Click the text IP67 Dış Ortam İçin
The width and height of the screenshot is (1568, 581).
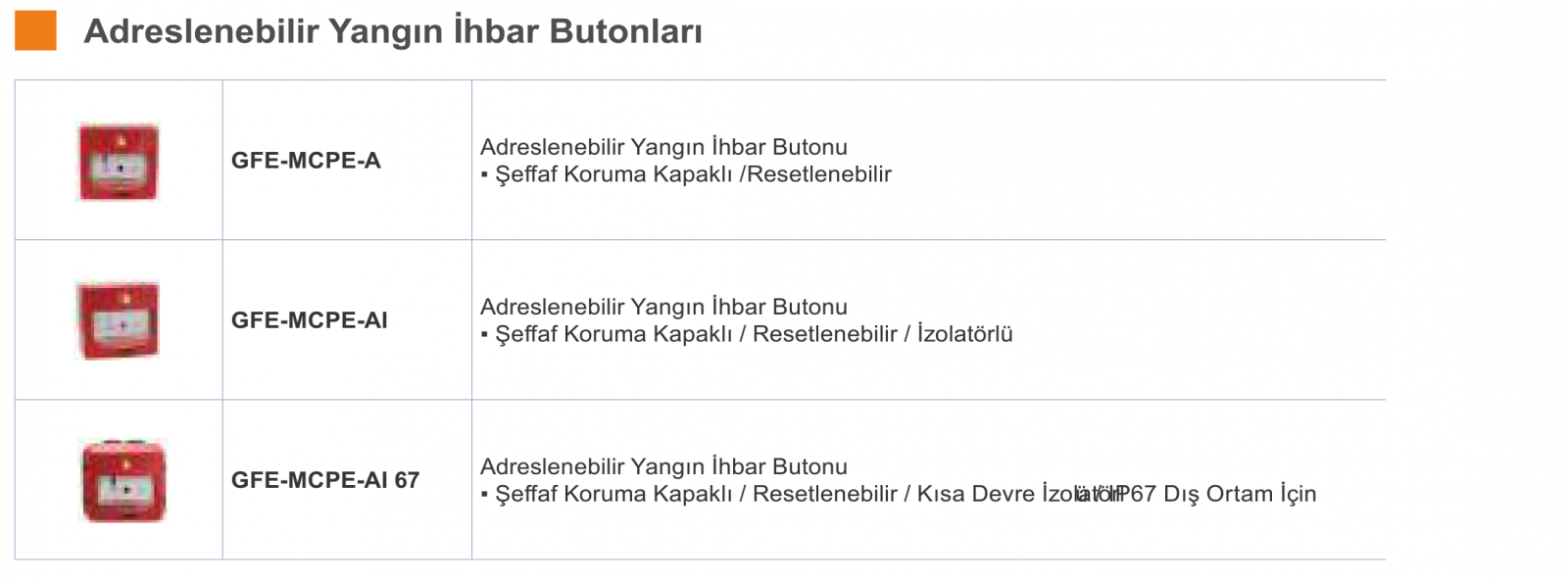(x=1214, y=494)
